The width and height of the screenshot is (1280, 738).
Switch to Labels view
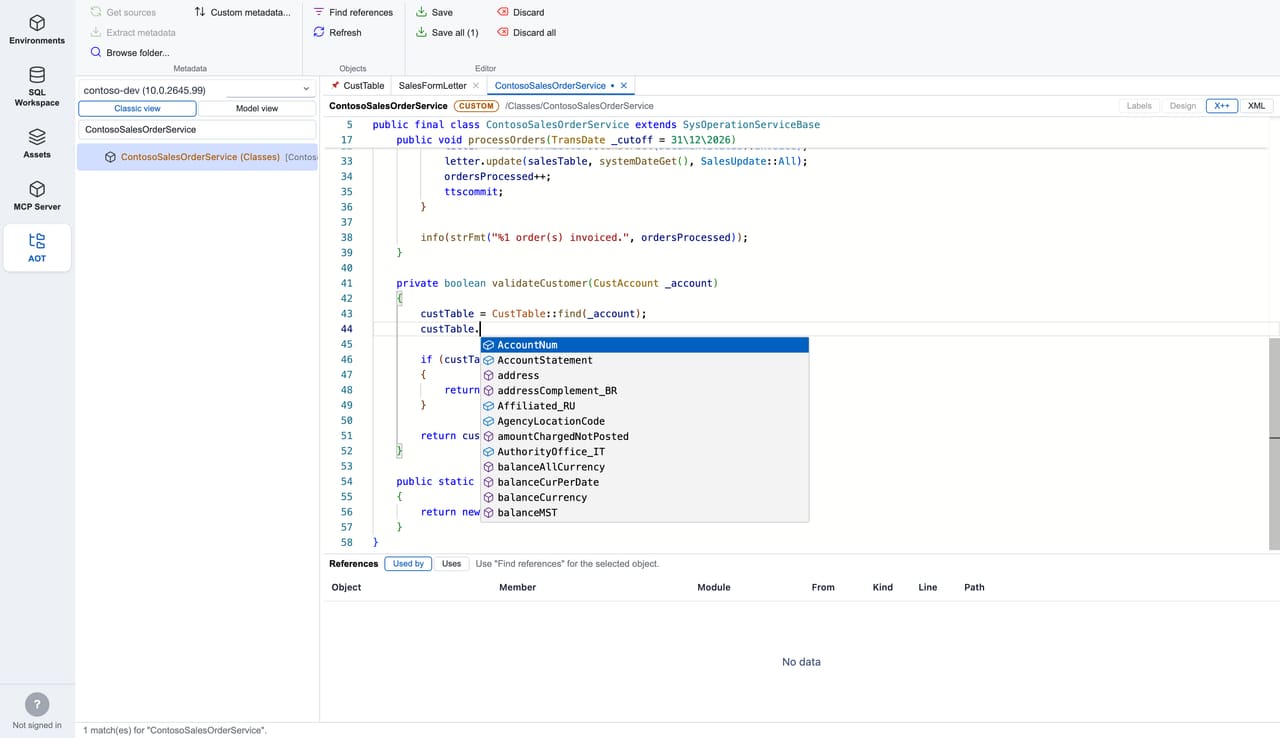pyautogui.click(x=1139, y=105)
